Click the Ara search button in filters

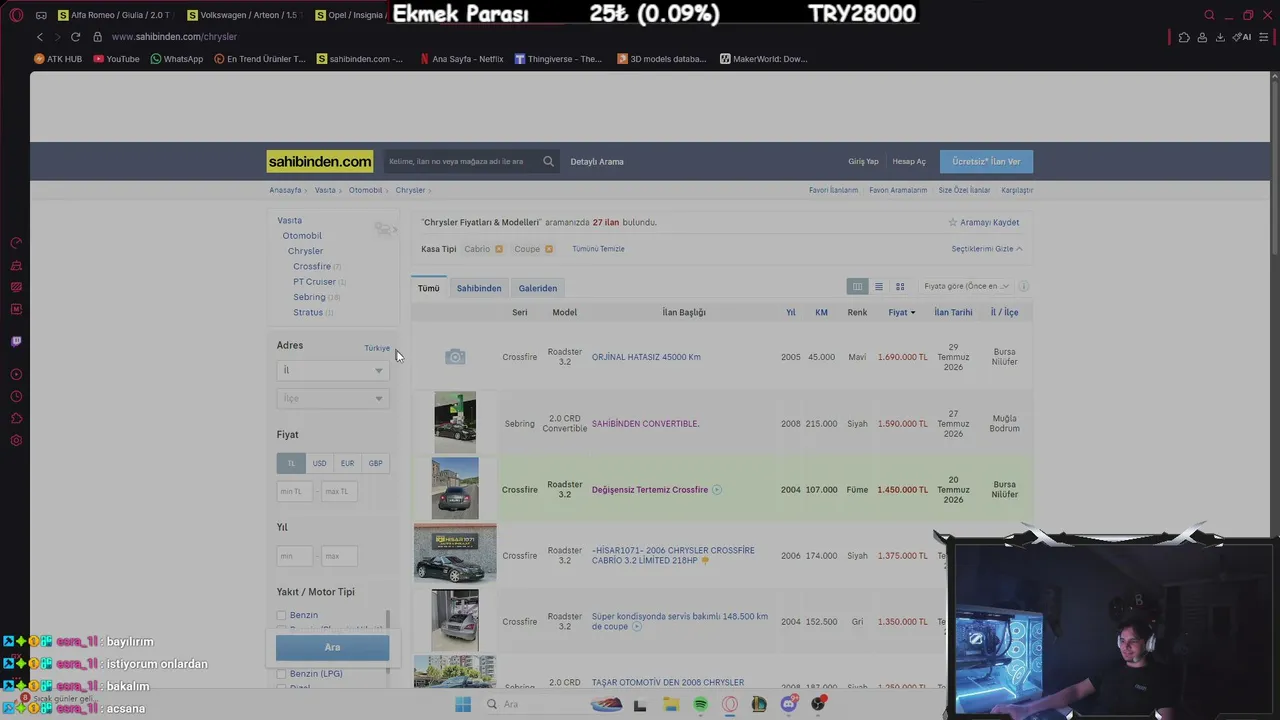(x=332, y=647)
